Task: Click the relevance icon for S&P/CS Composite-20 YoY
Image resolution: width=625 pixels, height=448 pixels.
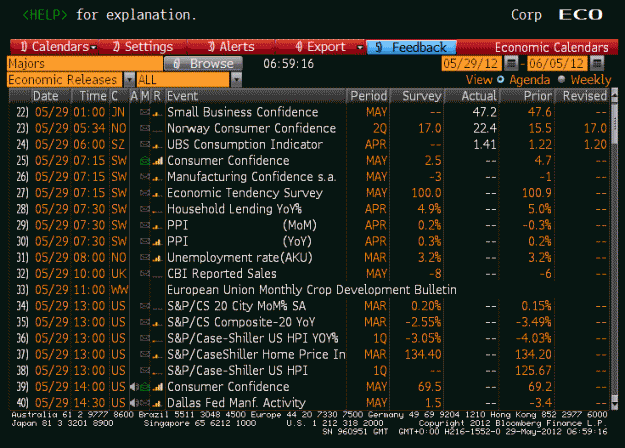Action: [157, 323]
